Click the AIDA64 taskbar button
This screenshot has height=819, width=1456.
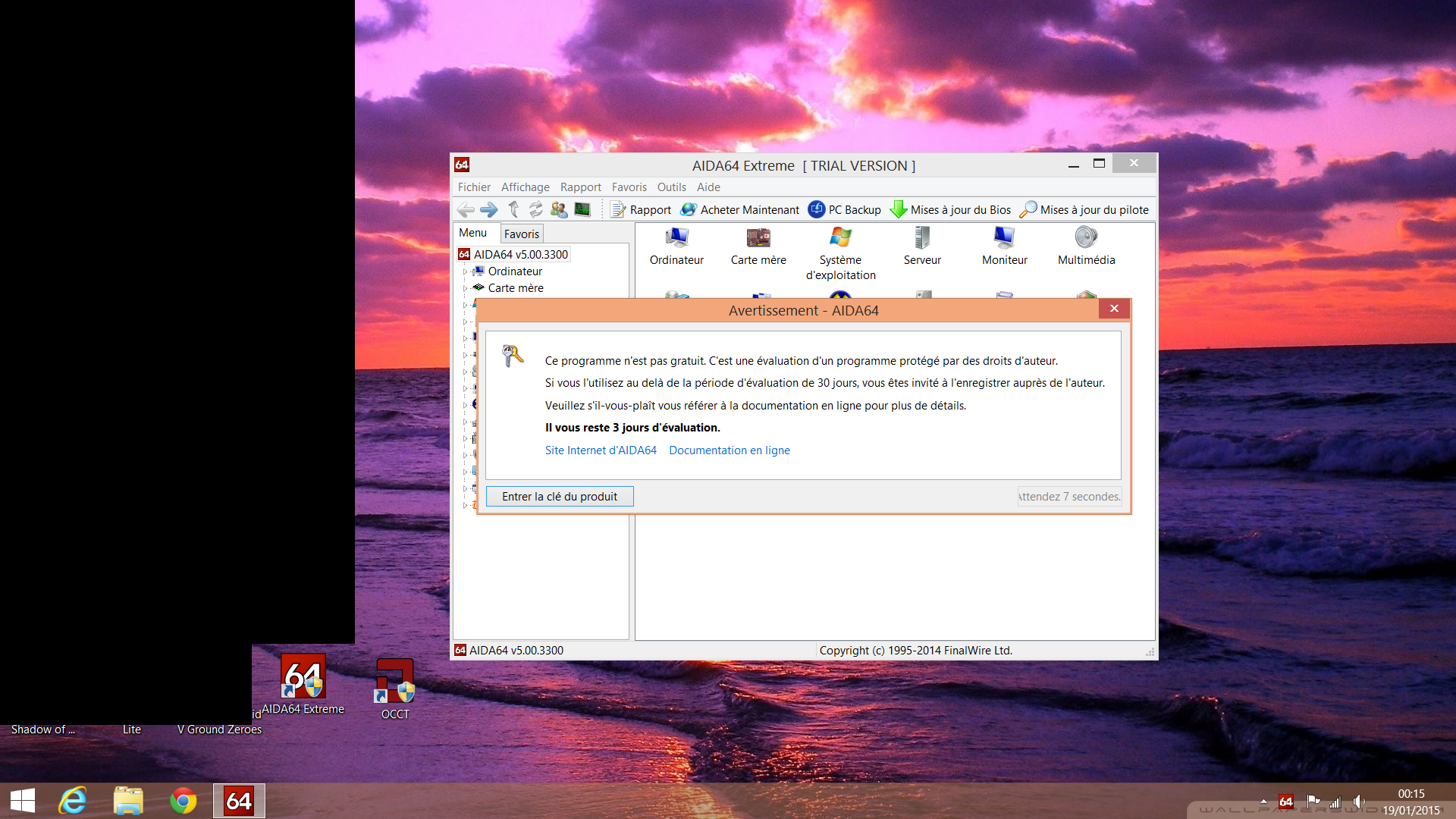pyautogui.click(x=239, y=801)
